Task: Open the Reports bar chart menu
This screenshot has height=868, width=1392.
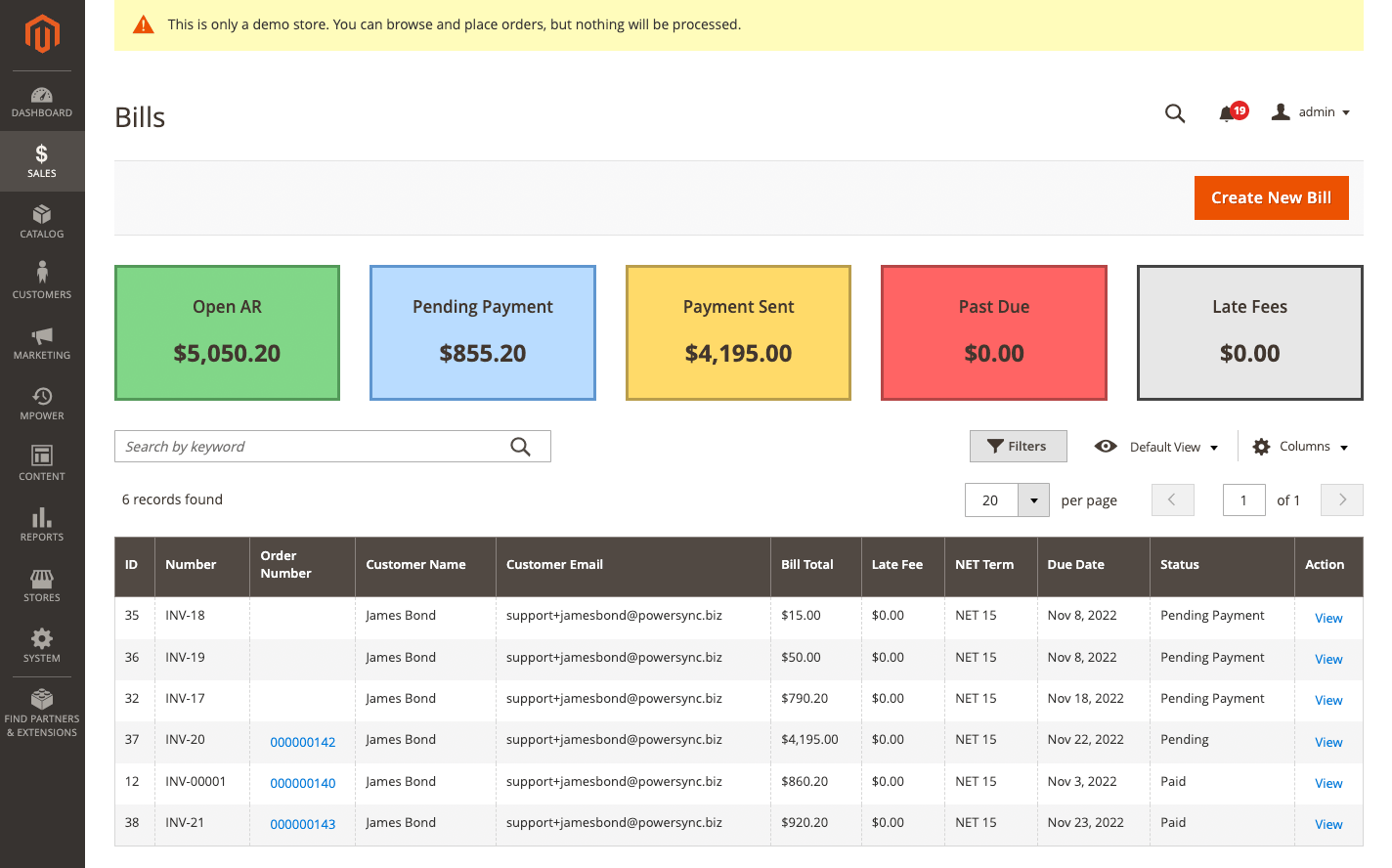Action: click(42, 525)
